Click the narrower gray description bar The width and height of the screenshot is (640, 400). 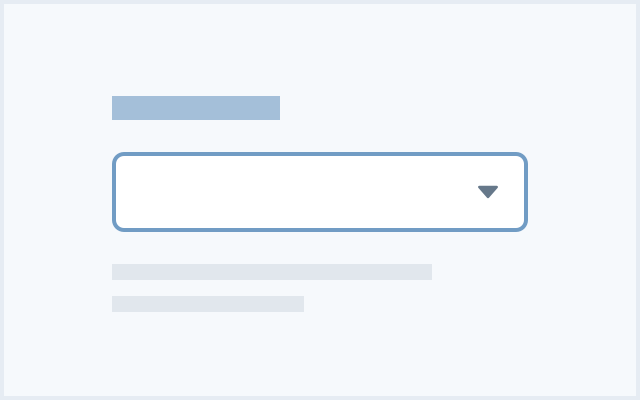(208, 304)
